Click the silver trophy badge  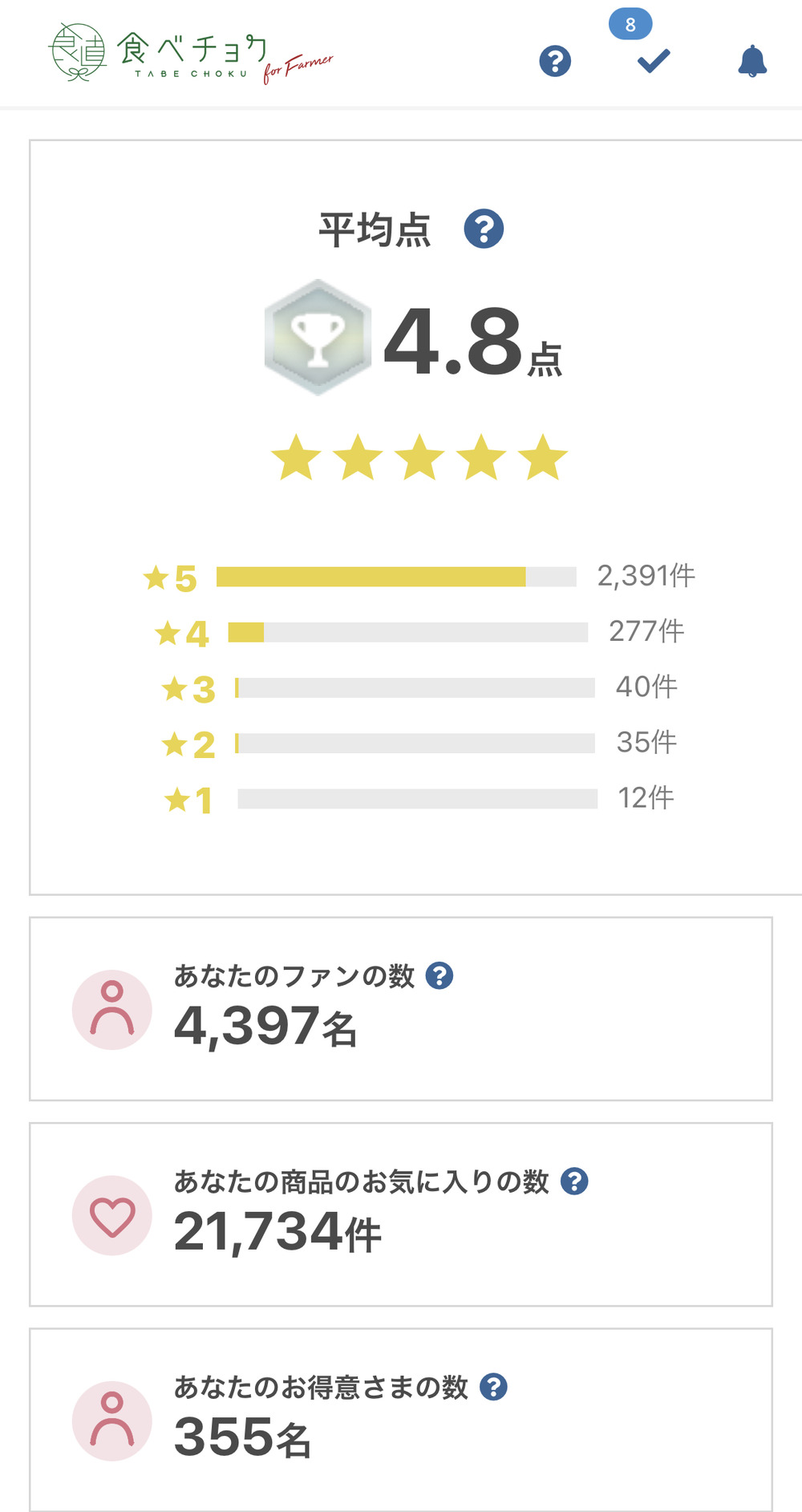(x=318, y=337)
